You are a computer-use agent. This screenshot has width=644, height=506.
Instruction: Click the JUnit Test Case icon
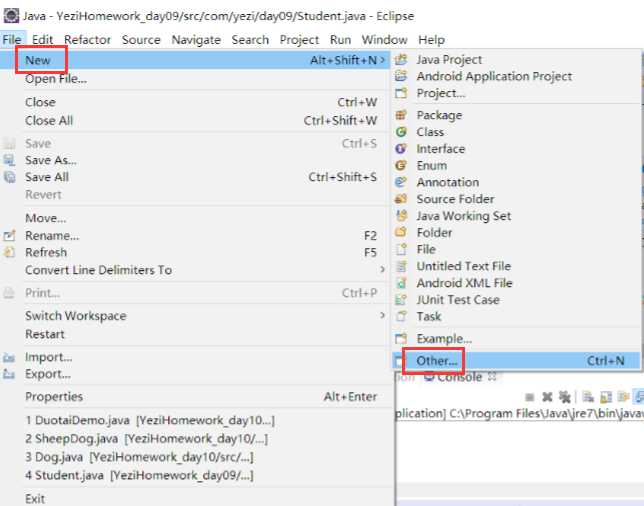tap(401, 300)
